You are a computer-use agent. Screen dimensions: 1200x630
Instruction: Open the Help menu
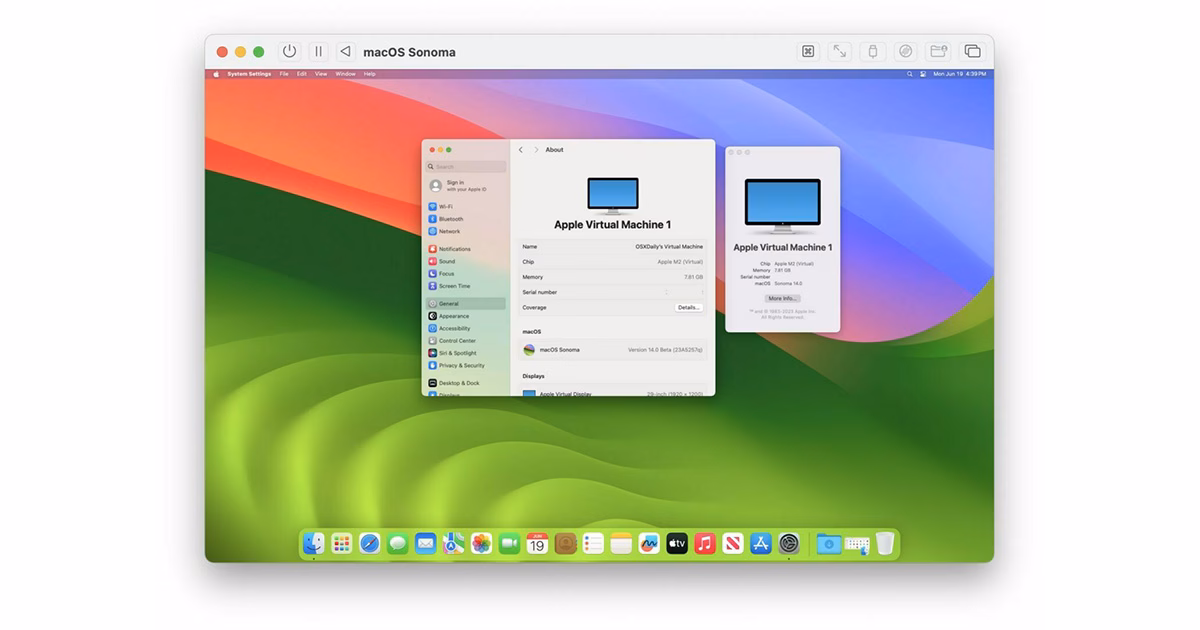click(x=370, y=74)
